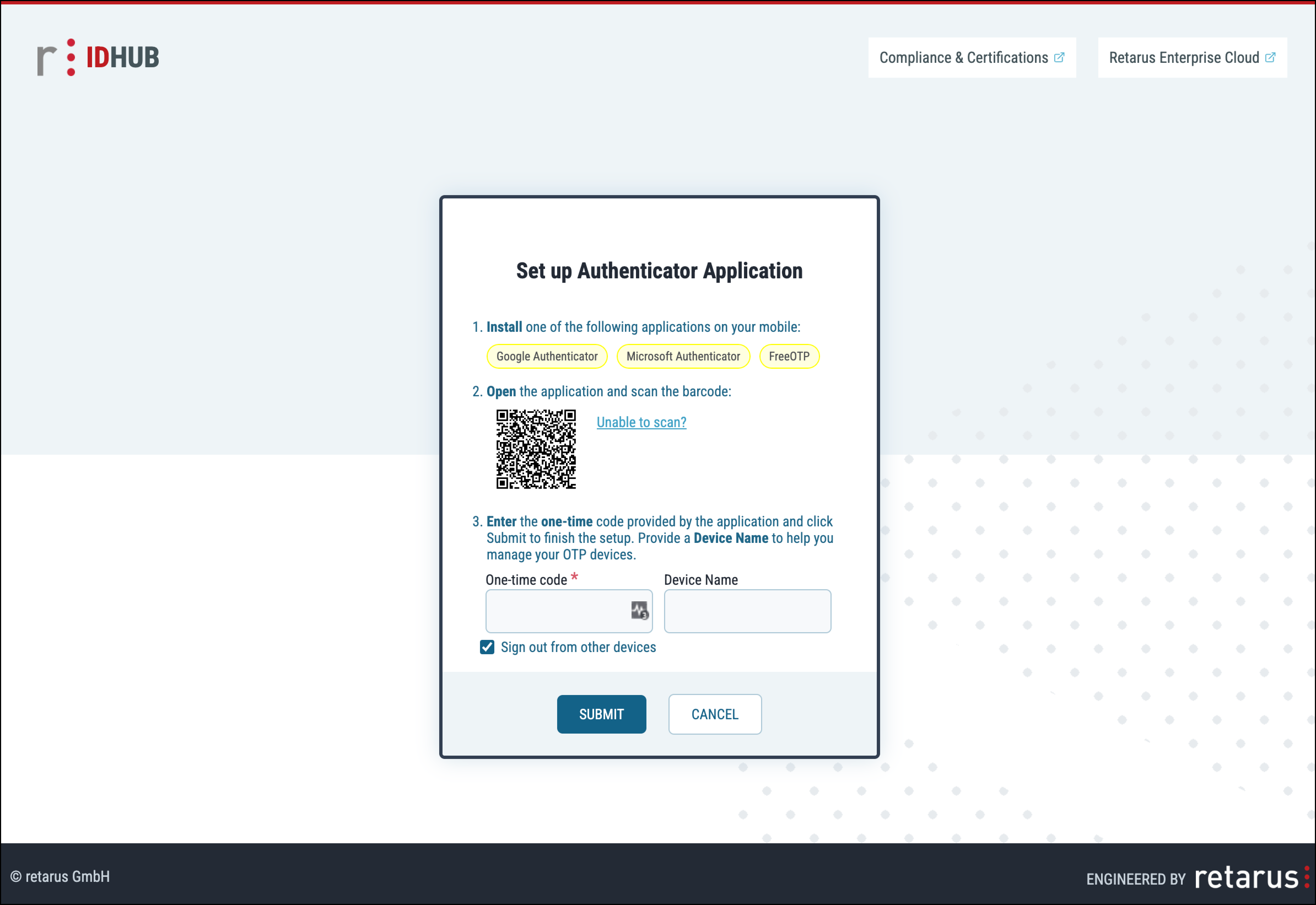Viewport: 1316px width, 905px height.
Task: Uncheck Sign out from other devices
Action: (x=487, y=647)
